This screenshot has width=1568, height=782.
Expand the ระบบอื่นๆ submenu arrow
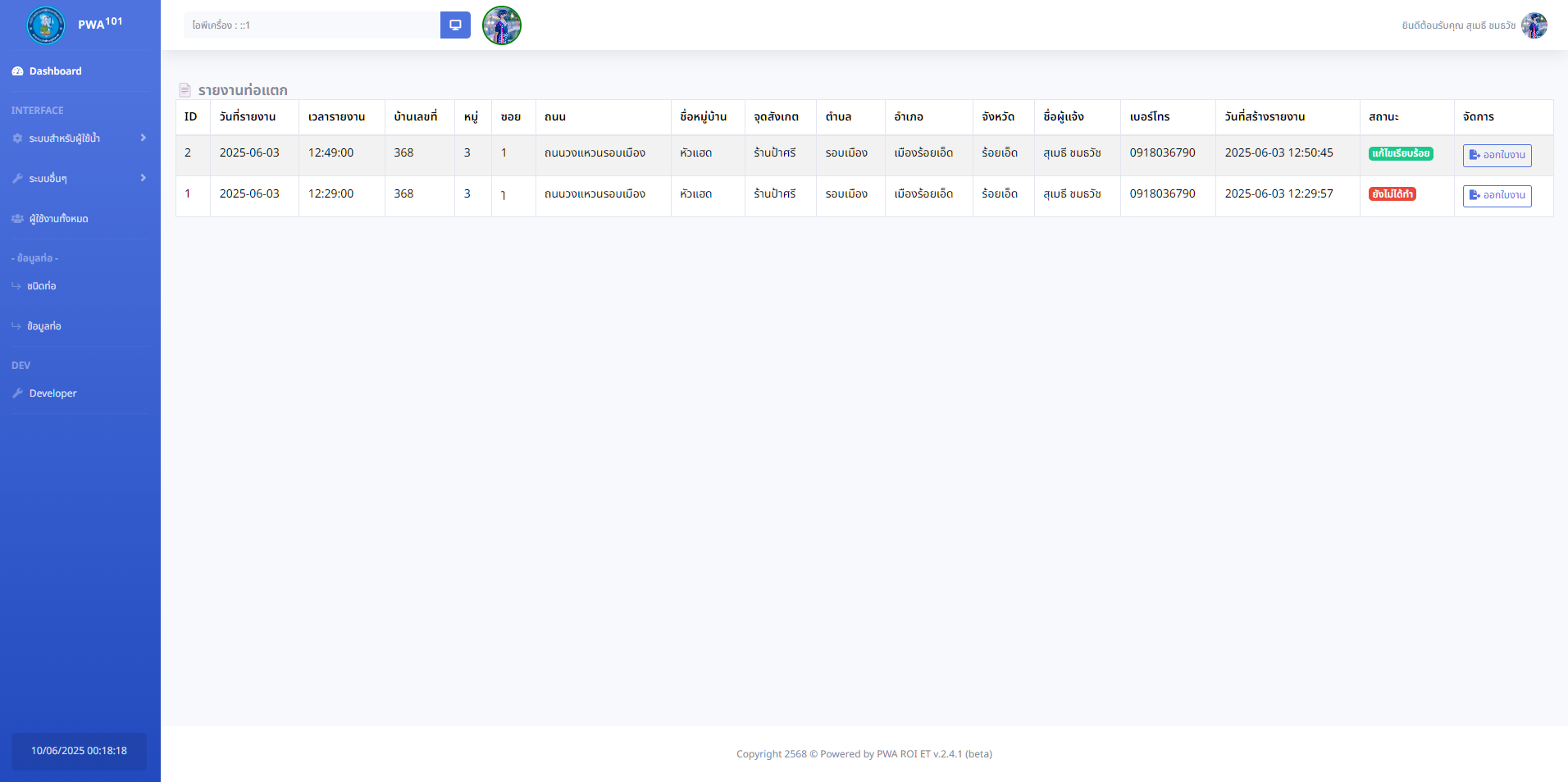144,178
